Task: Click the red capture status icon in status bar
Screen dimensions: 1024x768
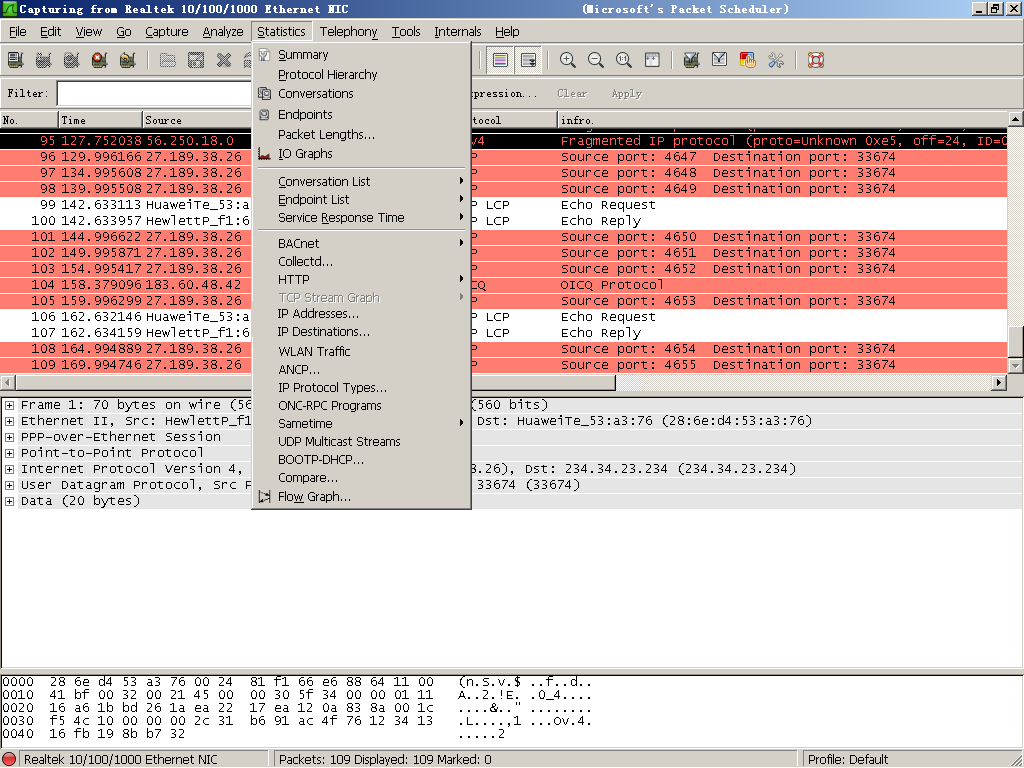Action: (x=9, y=760)
